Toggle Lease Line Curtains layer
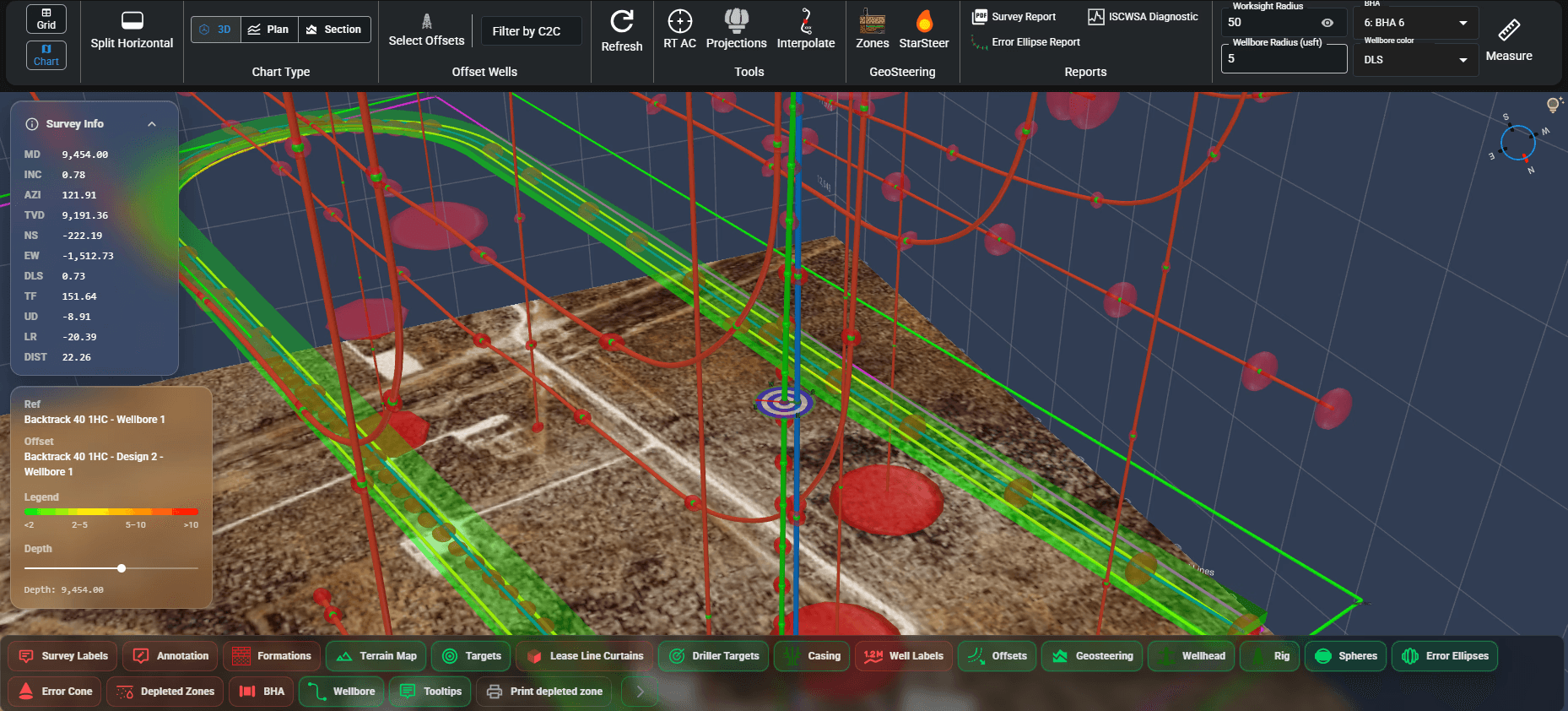Image resolution: width=1568 pixels, height=711 pixels. pos(584,656)
